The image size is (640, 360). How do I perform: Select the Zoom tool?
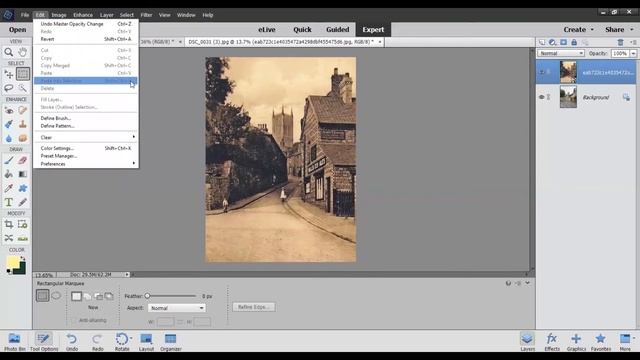pyautogui.click(x=9, y=52)
